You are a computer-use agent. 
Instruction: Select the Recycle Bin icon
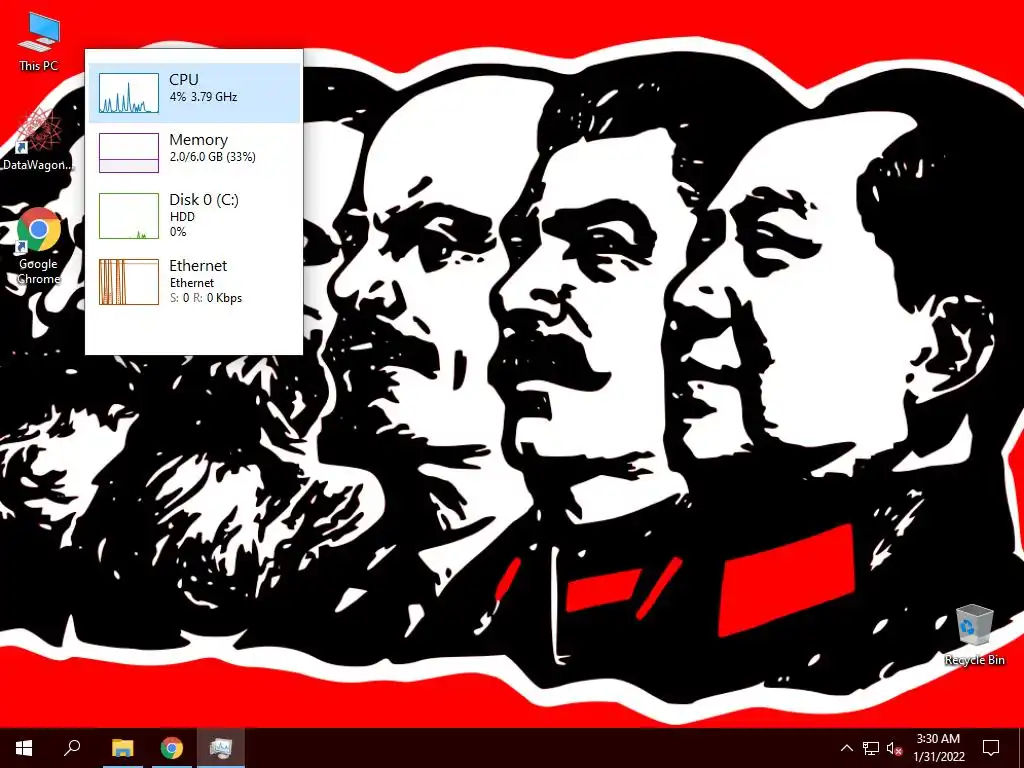974,635
